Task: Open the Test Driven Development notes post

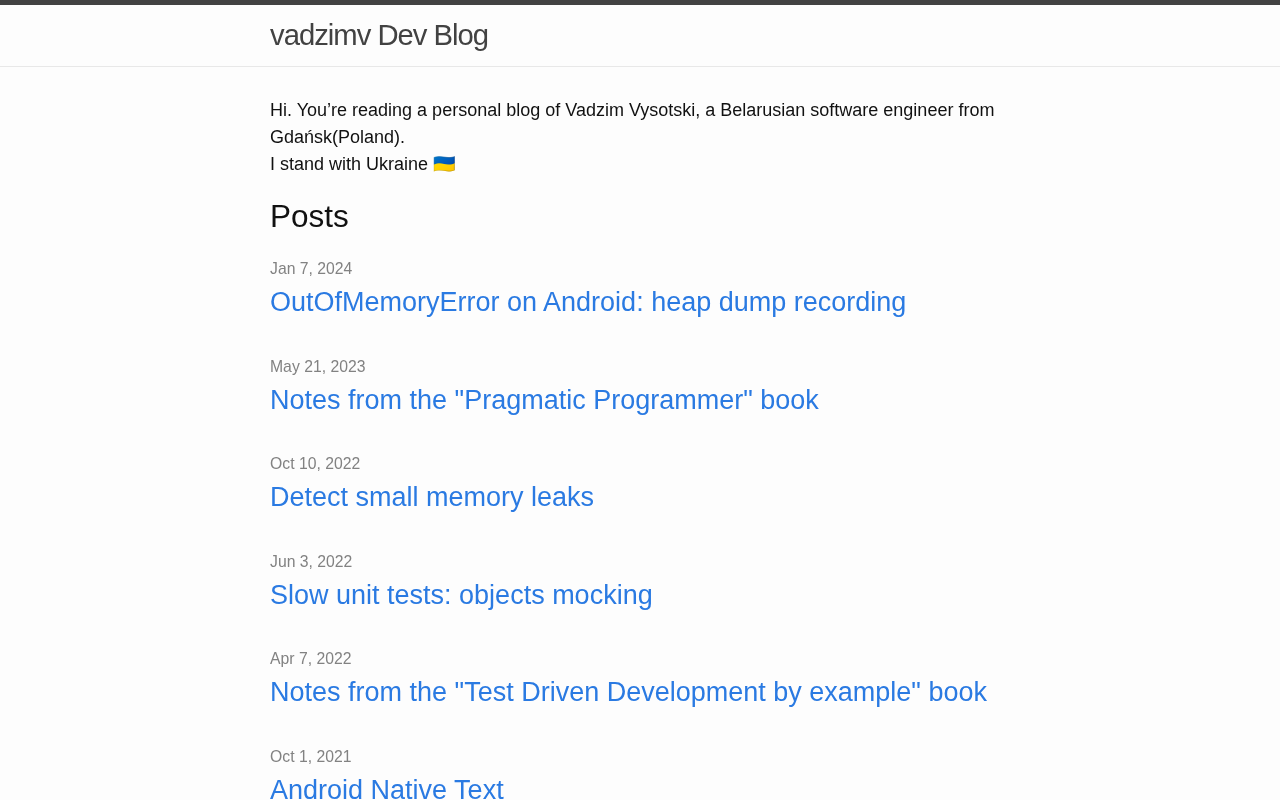Action: 628,692
